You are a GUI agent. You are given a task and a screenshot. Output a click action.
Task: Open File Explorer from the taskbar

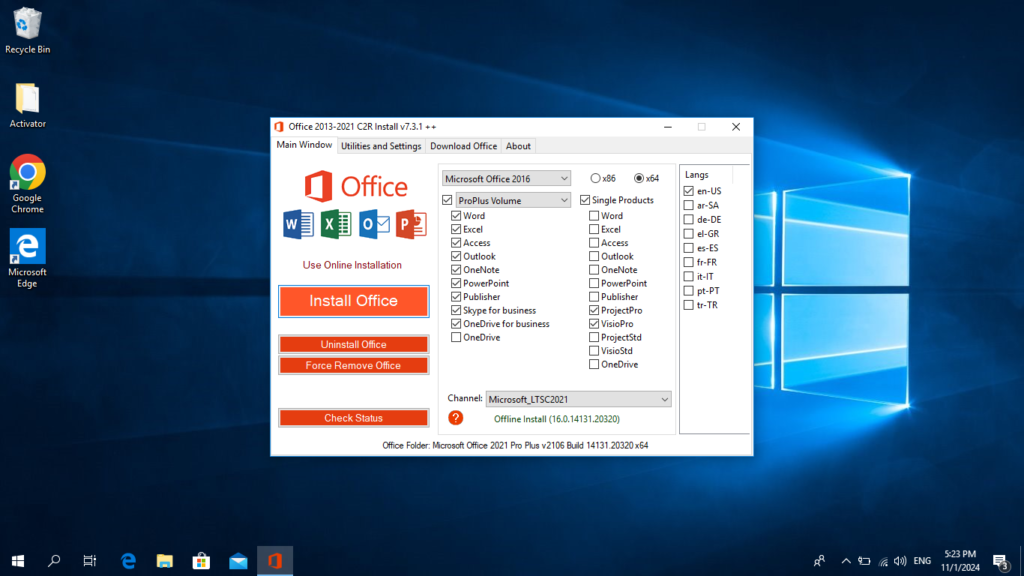pyautogui.click(x=165, y=561)
